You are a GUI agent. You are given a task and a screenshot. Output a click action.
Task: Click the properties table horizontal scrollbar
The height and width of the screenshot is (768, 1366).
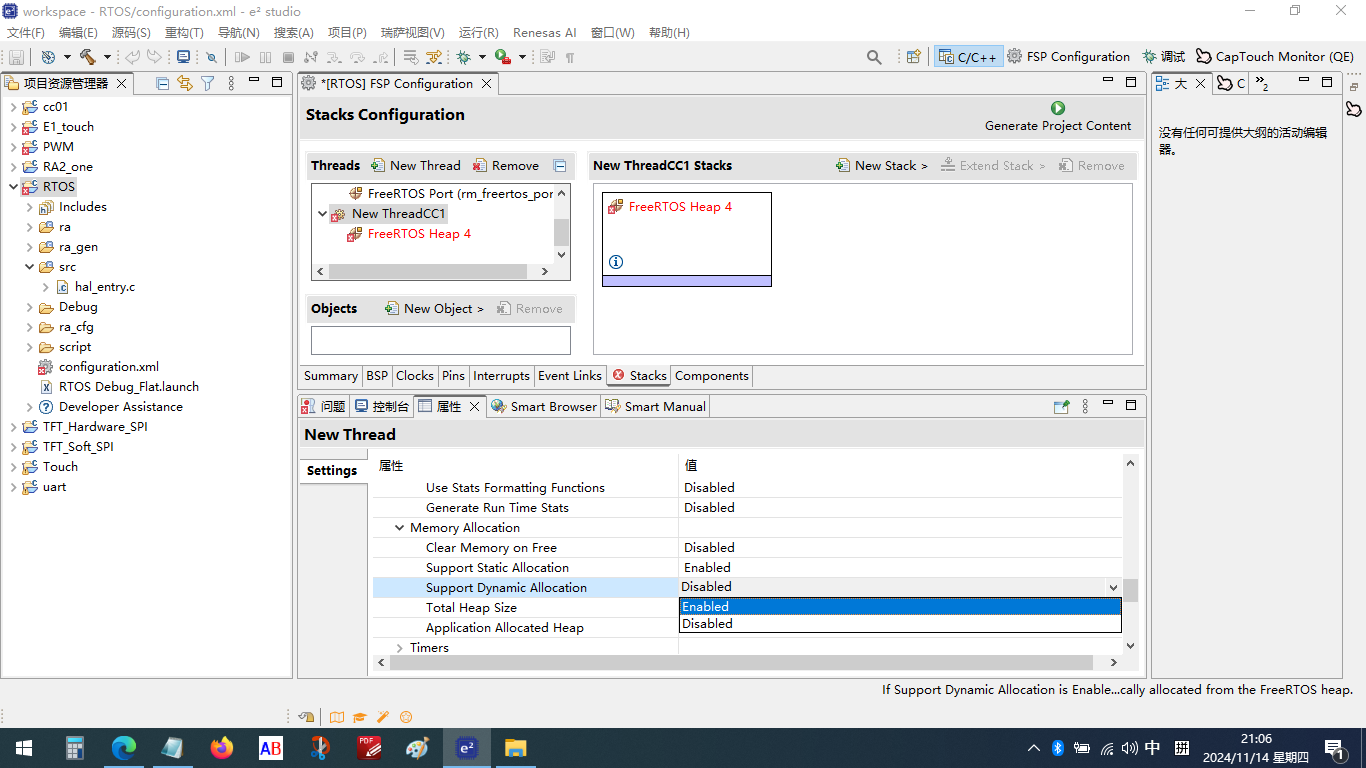point(740,662)
